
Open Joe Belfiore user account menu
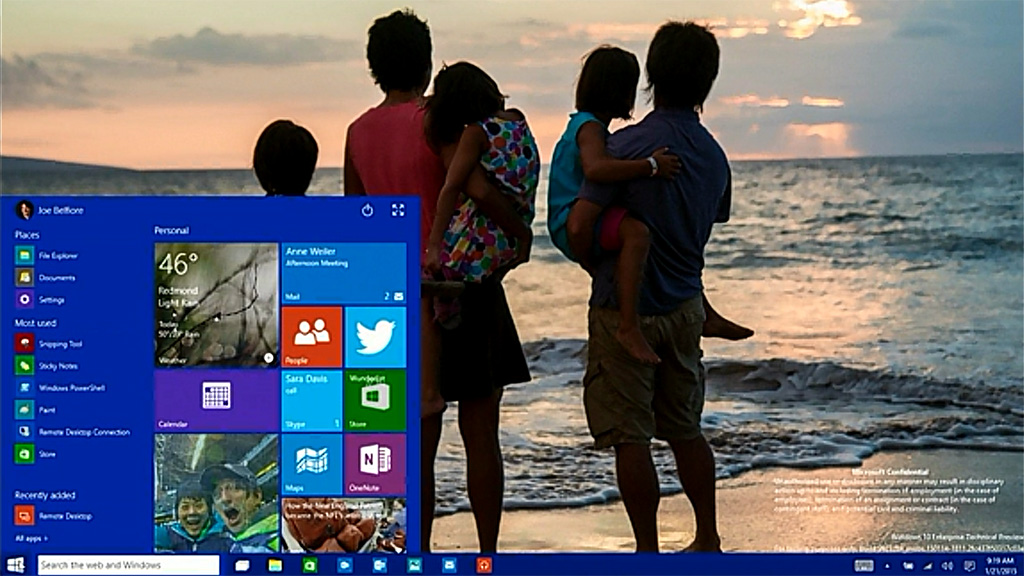50,210
